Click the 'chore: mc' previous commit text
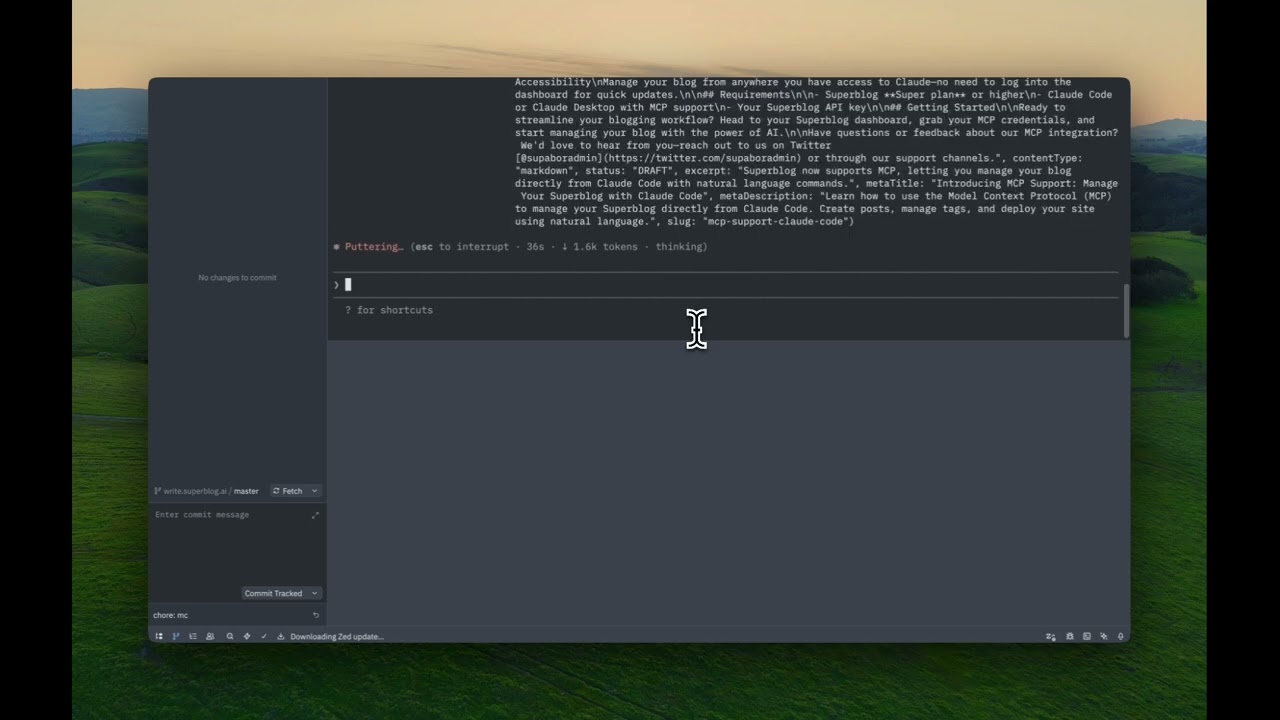1280x720 pixels. [x=170, y=615]
